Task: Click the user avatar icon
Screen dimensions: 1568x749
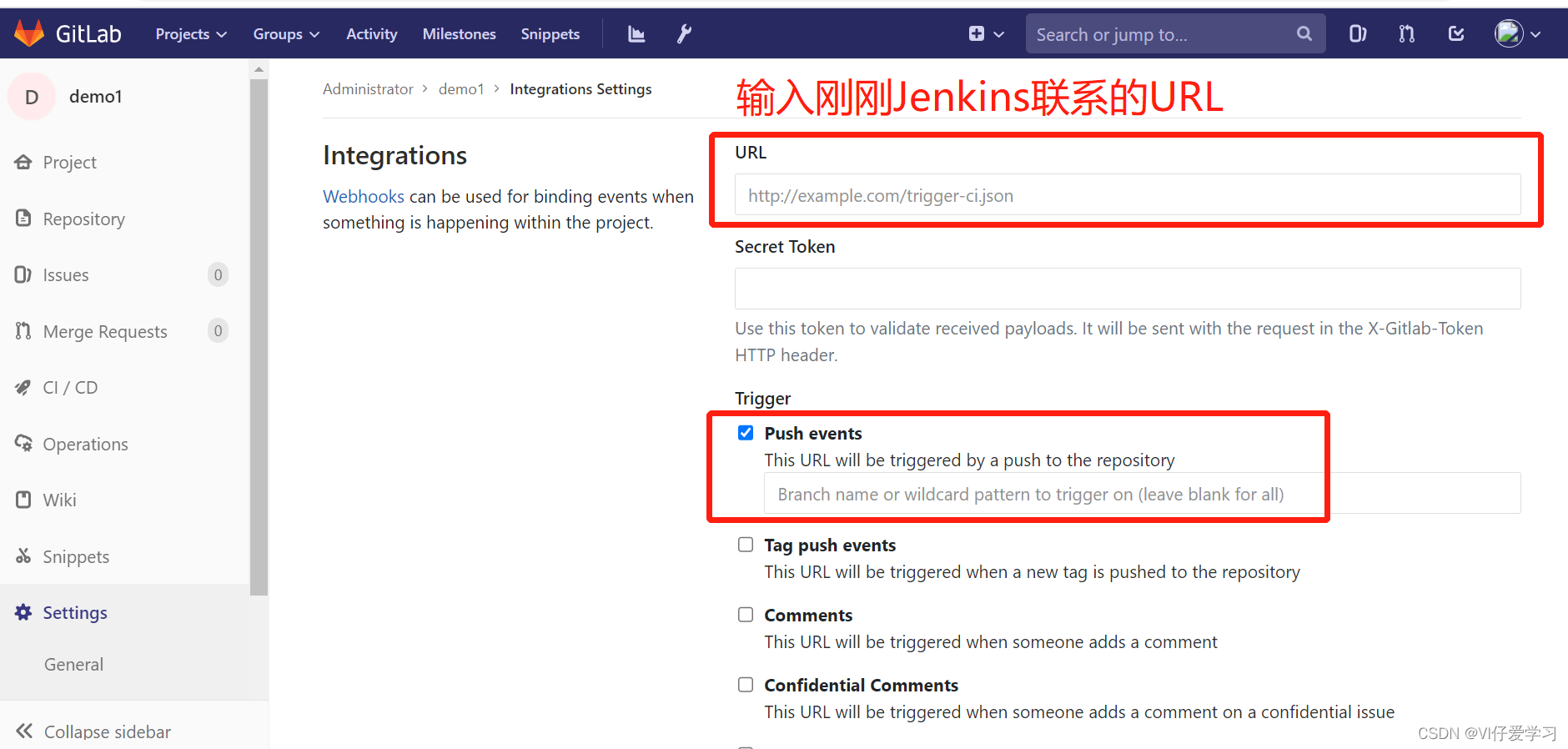Action: (1509, 33)
